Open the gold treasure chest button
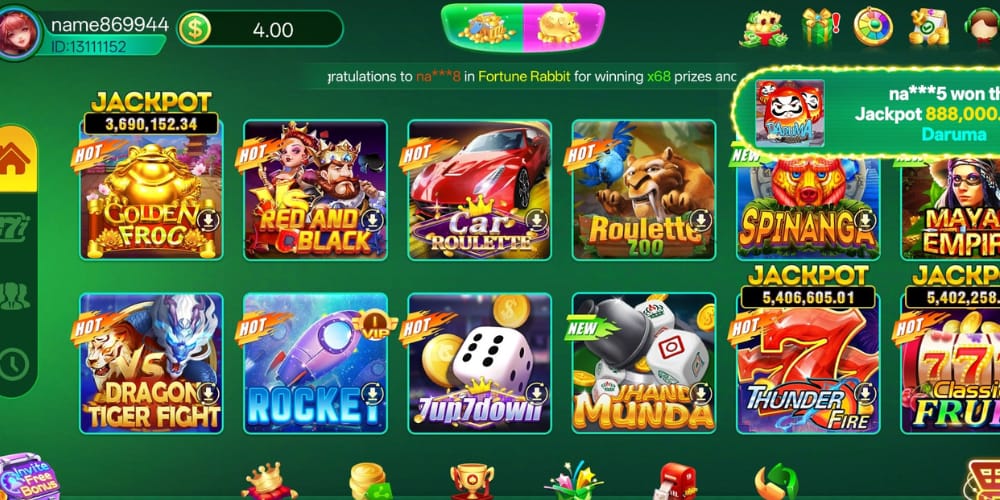 coord(483,27)
